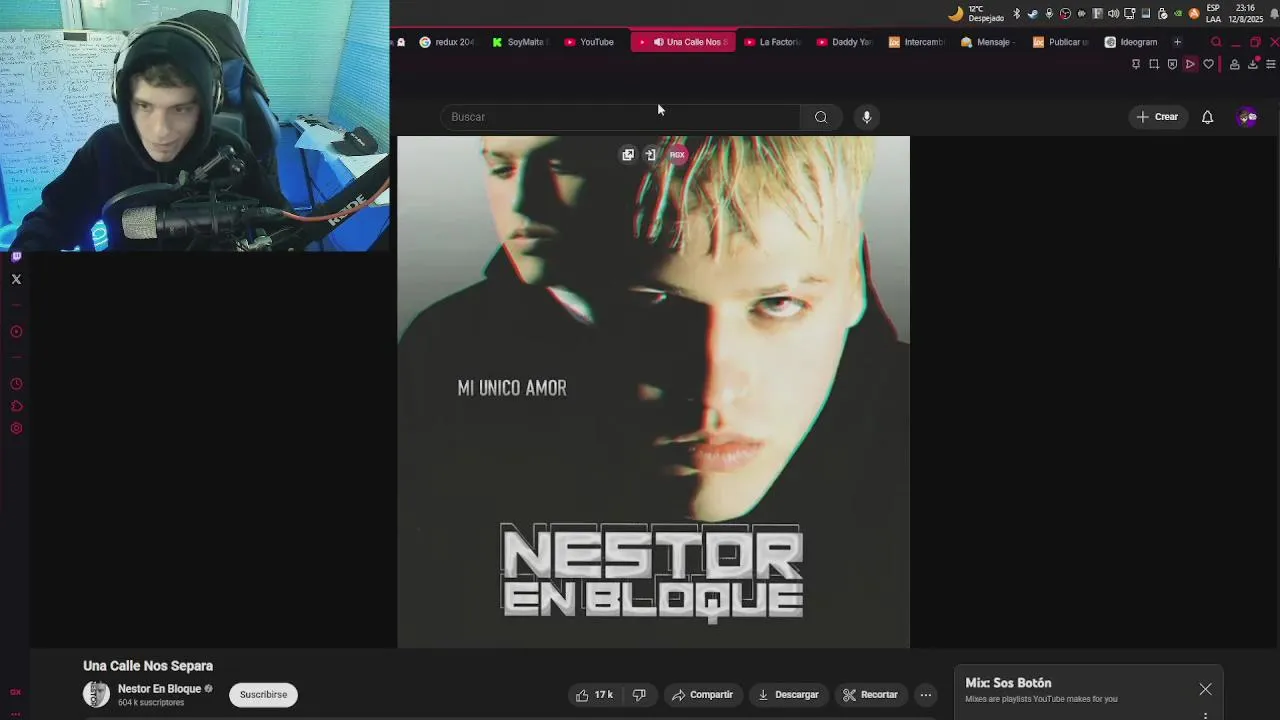Open the Player icon in Opera sidebar
The width and height of the screenshot is (1280, 720).
coord(16,332)
